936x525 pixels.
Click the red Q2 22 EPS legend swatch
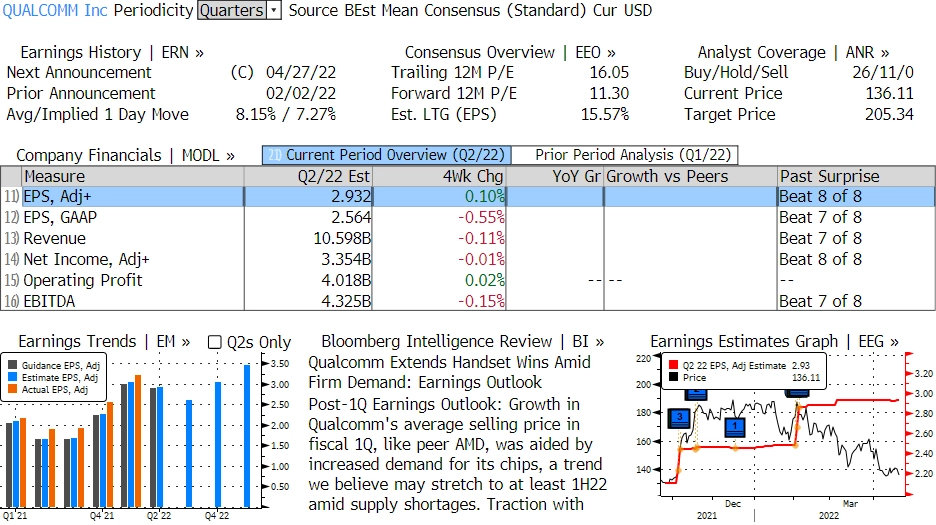pyautogui.click(x=674, y=365)
